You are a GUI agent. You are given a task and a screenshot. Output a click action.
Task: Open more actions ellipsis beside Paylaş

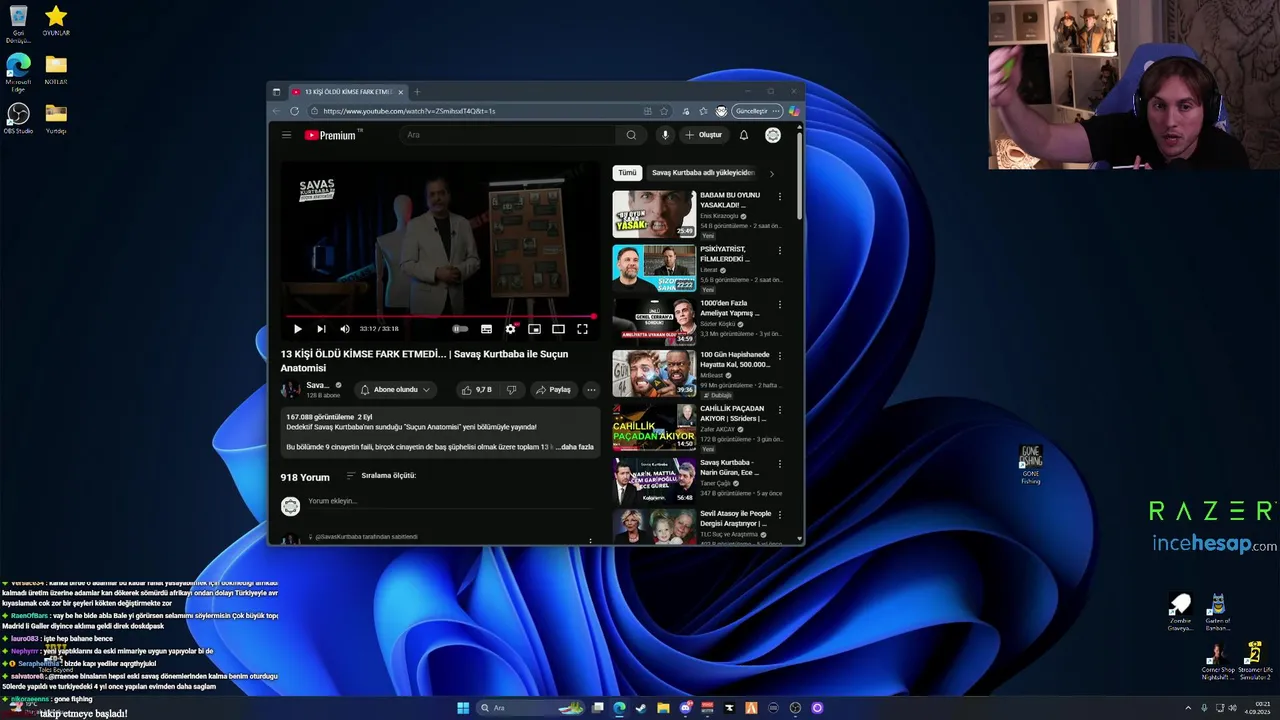[591, 390]
